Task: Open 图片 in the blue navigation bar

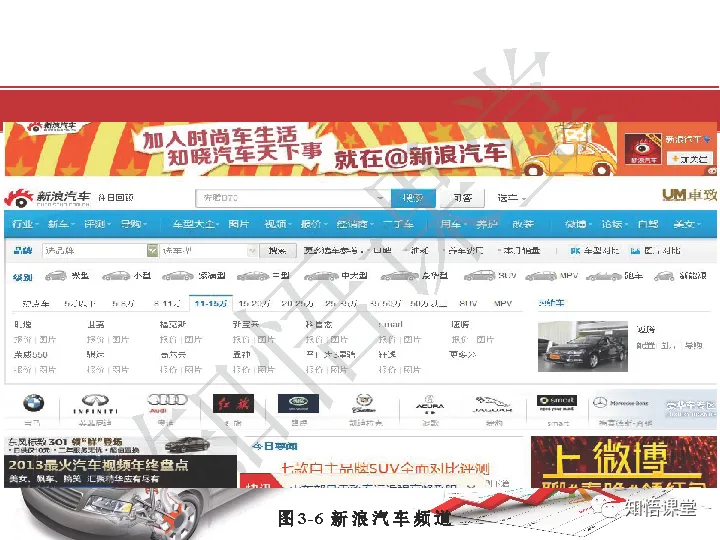Action: (x=239, y=224)
